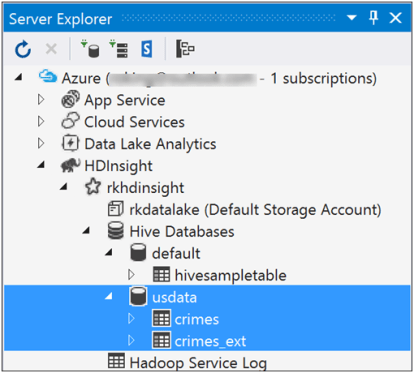Open the window position dropdown arrow
The image size is (414, 373).
pos(352,17)
